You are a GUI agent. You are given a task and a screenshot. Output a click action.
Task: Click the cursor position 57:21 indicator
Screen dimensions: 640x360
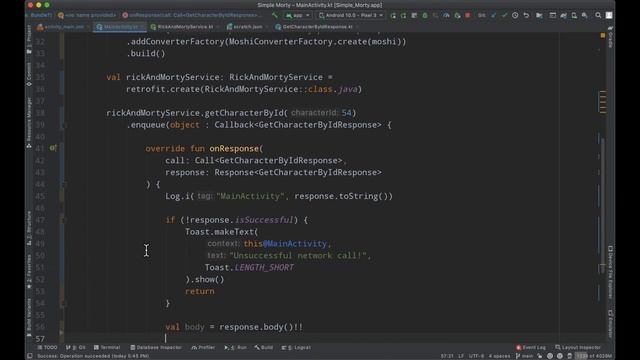(x=447, y=356)
